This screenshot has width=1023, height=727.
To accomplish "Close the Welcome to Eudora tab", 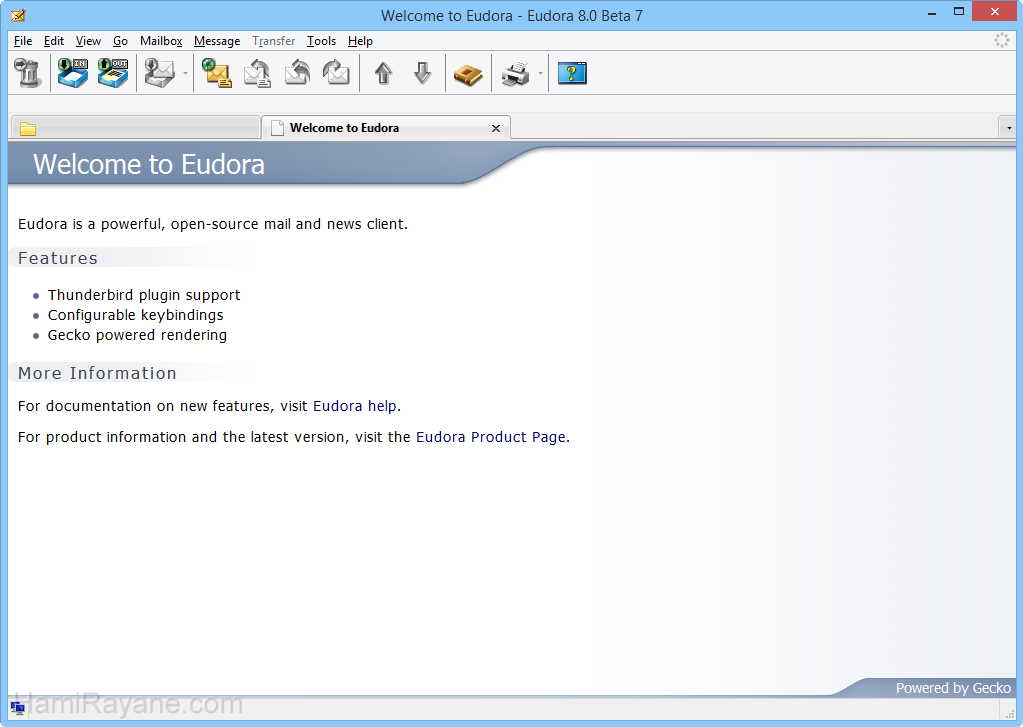I will 496,129.
